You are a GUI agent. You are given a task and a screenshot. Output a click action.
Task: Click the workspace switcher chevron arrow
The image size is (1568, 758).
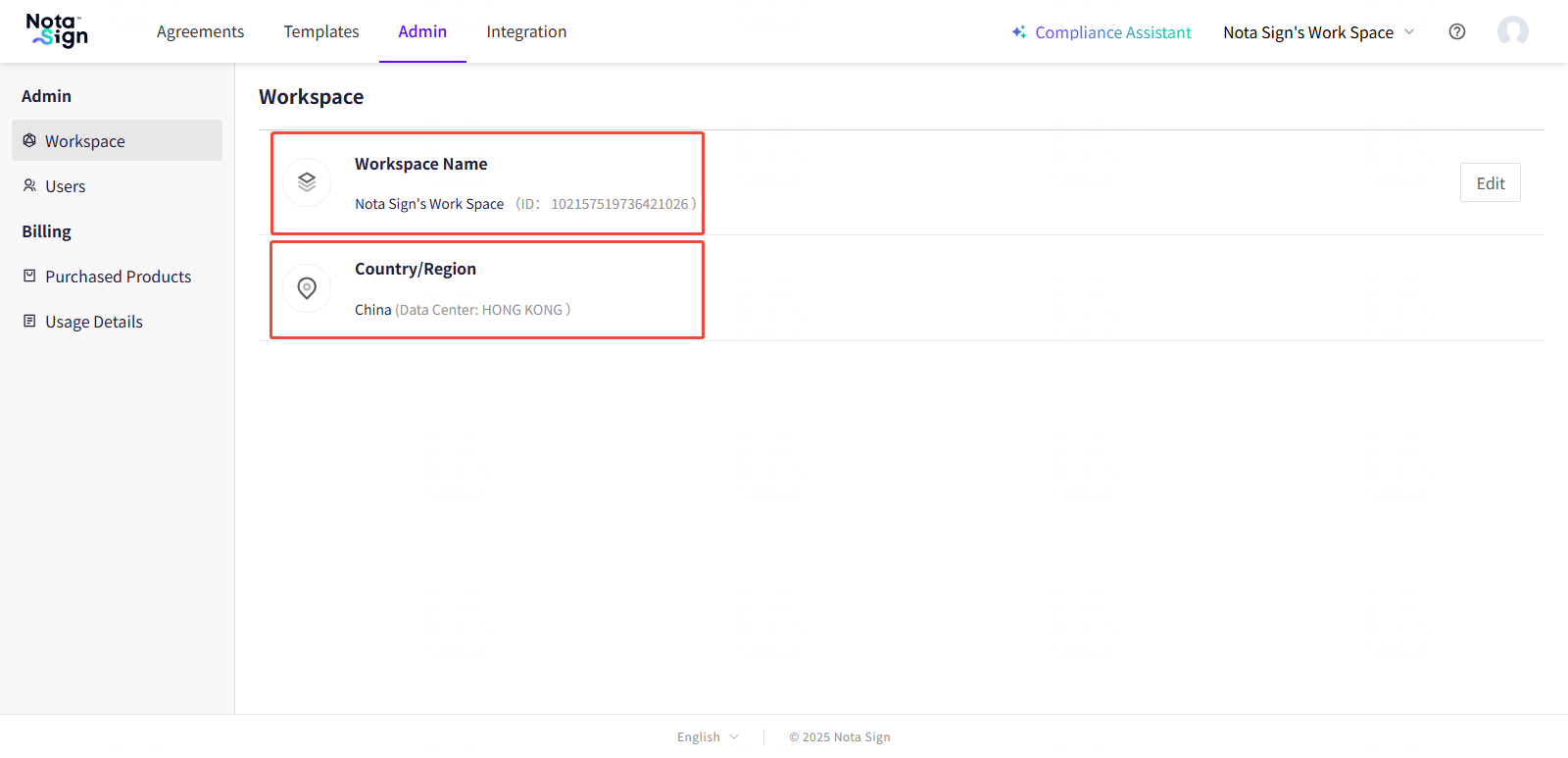[x=1409, y=32]
